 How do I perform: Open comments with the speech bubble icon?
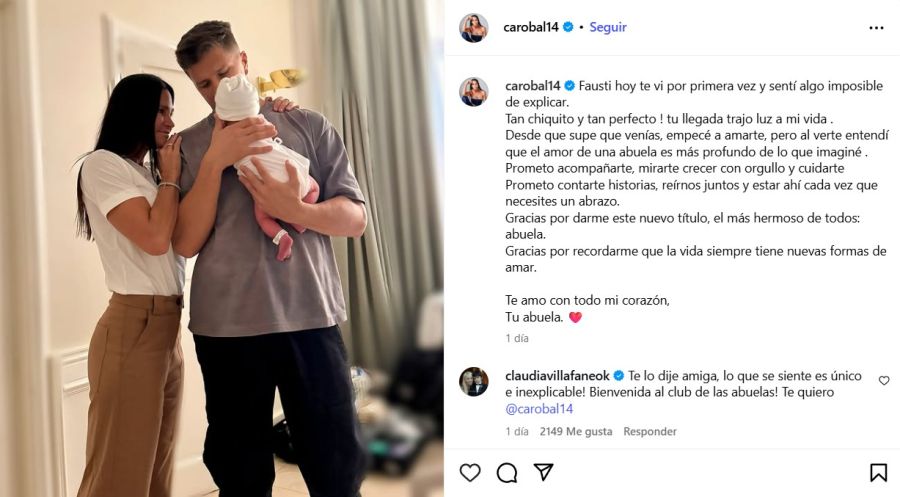507,473
